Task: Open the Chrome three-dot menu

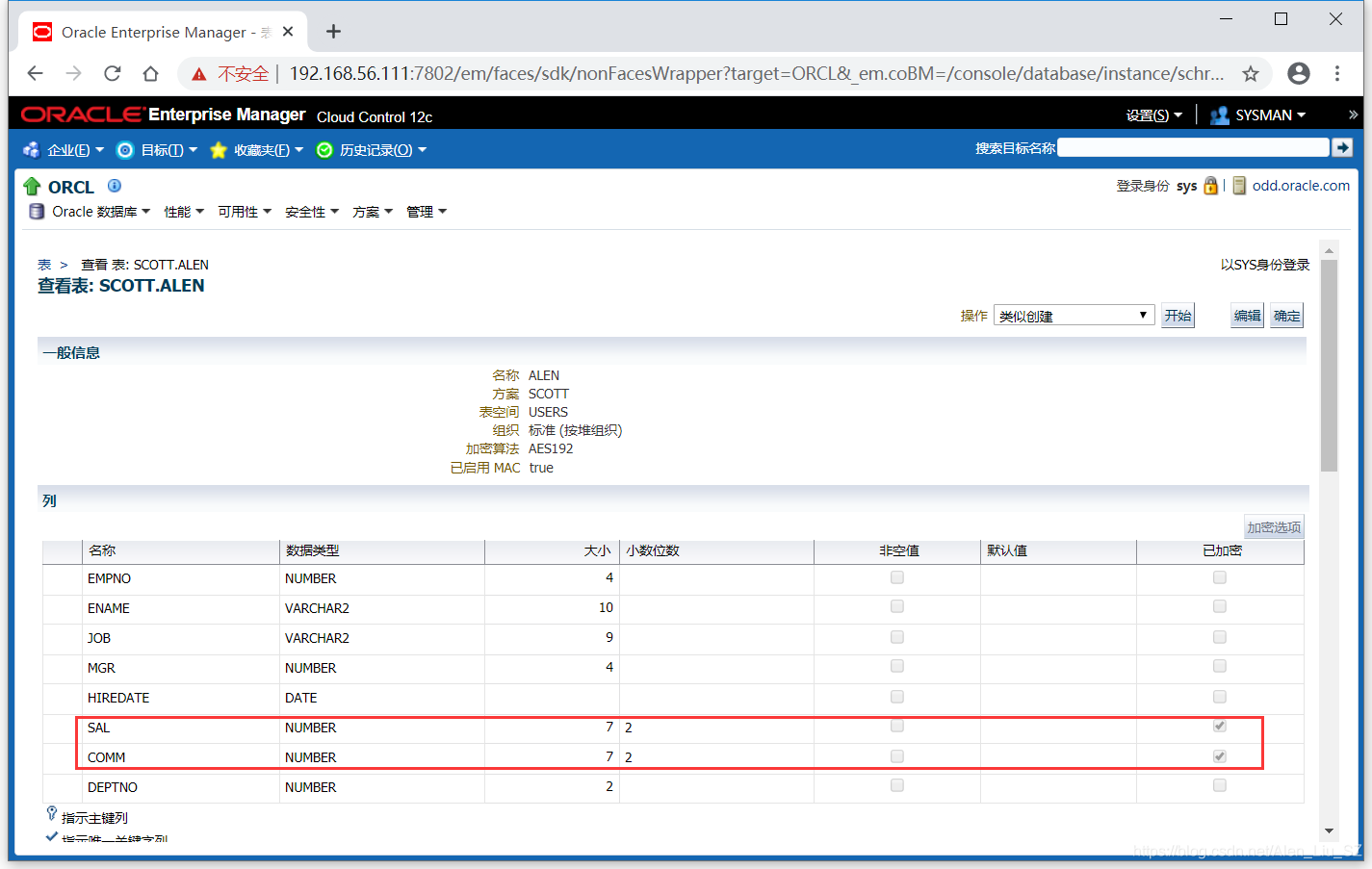Action: pyautogui.click(x=1337, y=73)
